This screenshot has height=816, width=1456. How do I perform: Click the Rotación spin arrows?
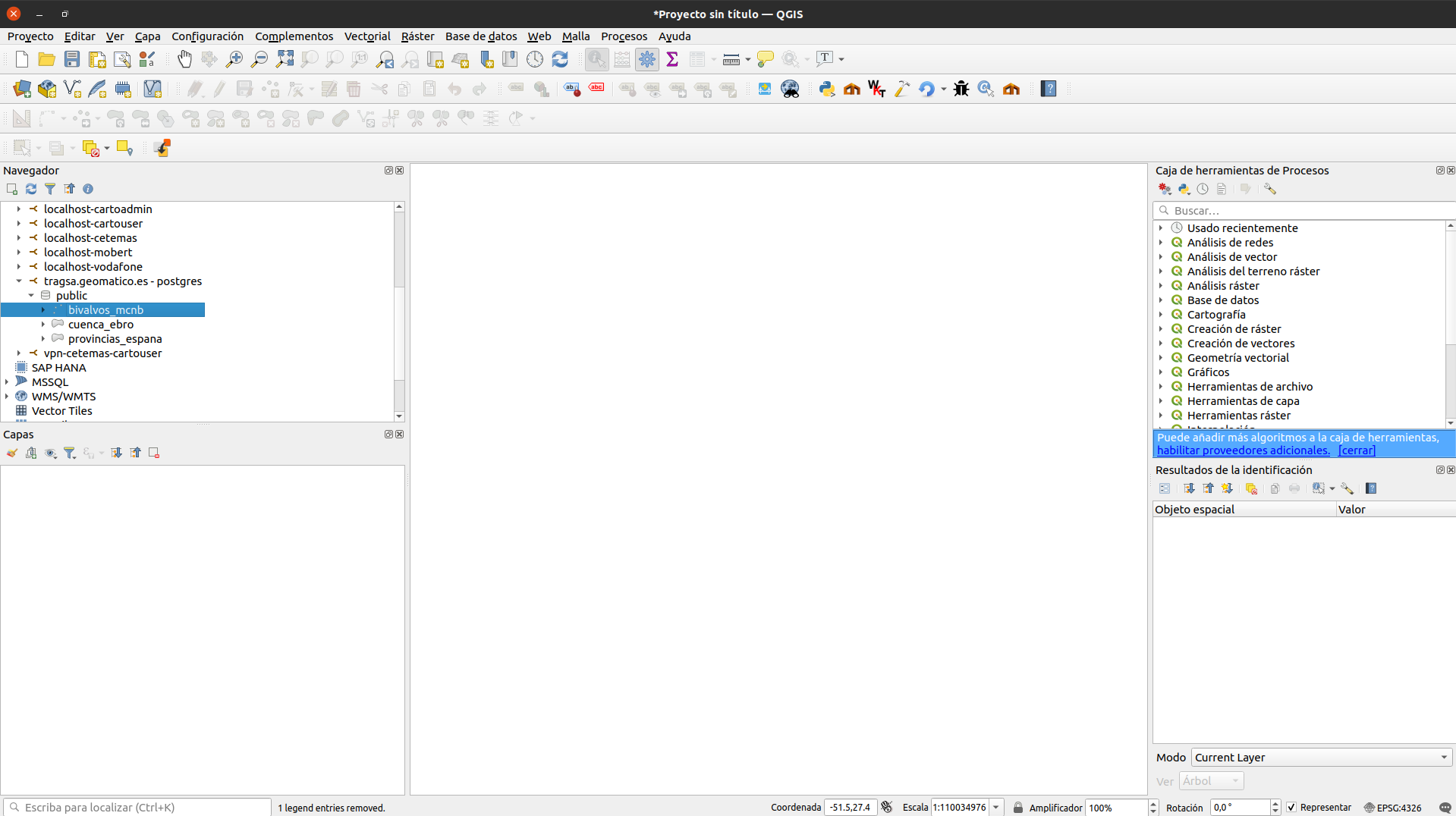point(1275,808)
